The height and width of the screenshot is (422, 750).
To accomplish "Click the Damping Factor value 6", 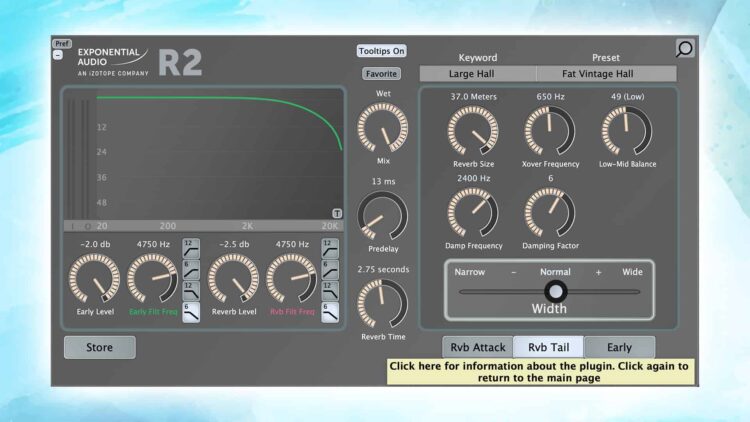I will coord(551,178).
